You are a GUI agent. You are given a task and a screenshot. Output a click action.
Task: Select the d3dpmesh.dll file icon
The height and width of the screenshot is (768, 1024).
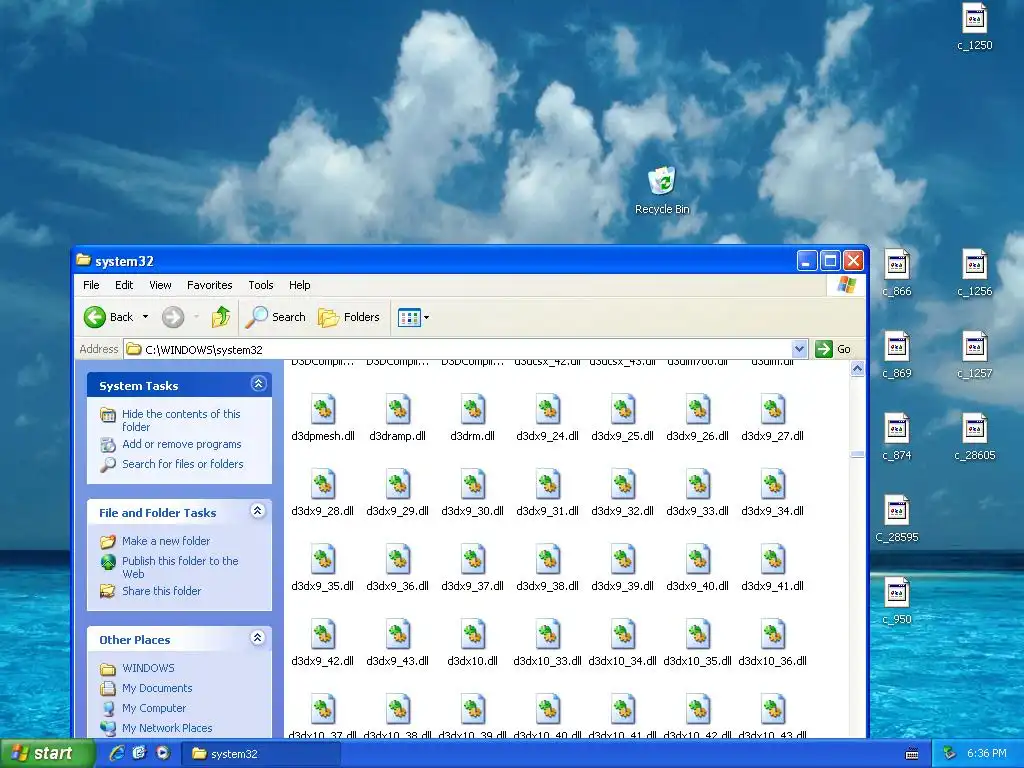click(x=323, y=409)
